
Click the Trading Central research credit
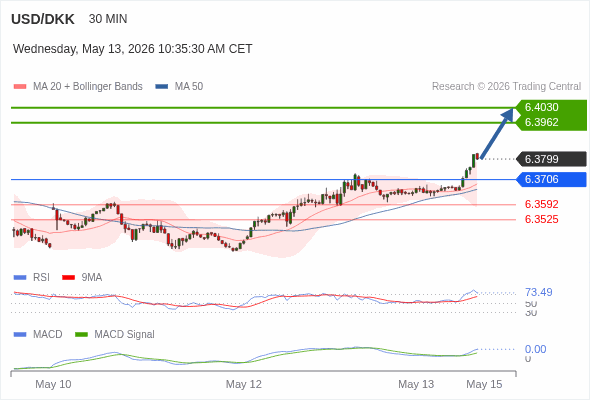point(506,87)
